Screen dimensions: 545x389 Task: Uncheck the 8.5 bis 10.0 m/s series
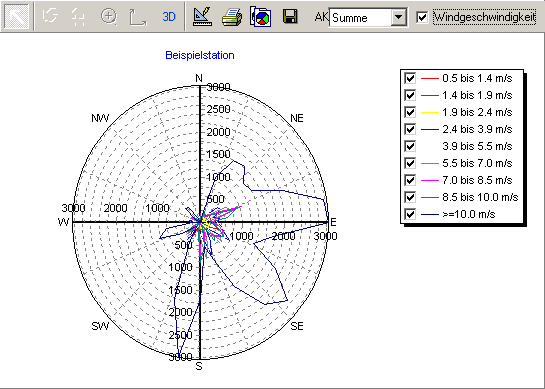(x=410, y=197)
